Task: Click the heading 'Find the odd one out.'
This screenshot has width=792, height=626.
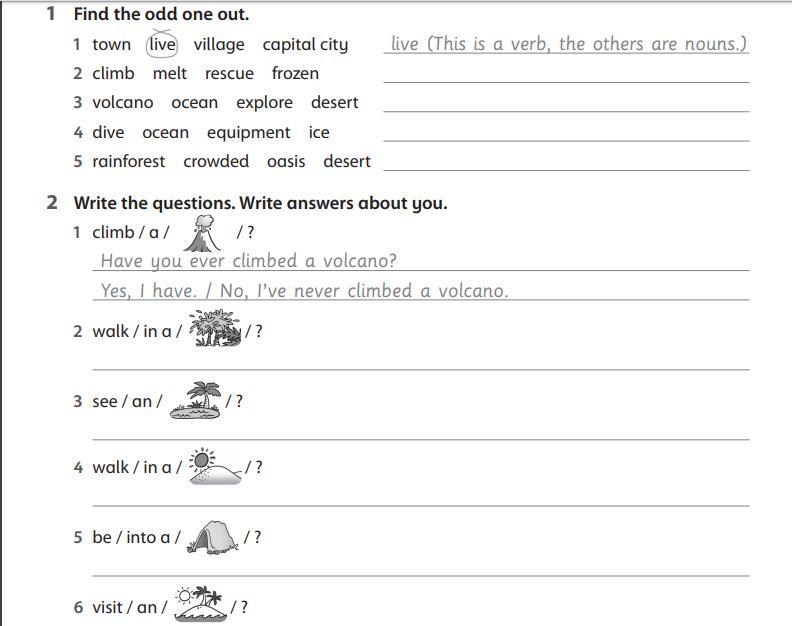Action: tap(161, 14)
